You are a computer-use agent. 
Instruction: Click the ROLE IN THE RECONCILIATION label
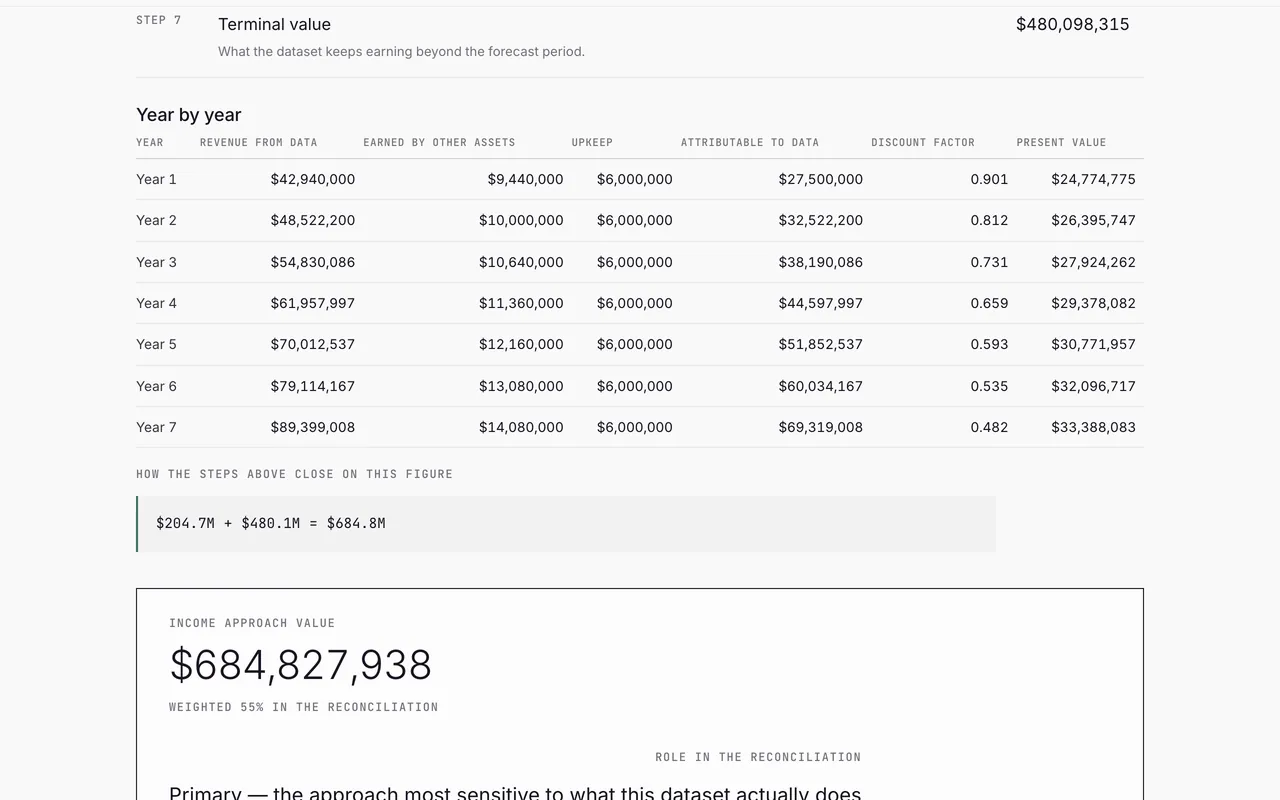[x=758, y=757]
